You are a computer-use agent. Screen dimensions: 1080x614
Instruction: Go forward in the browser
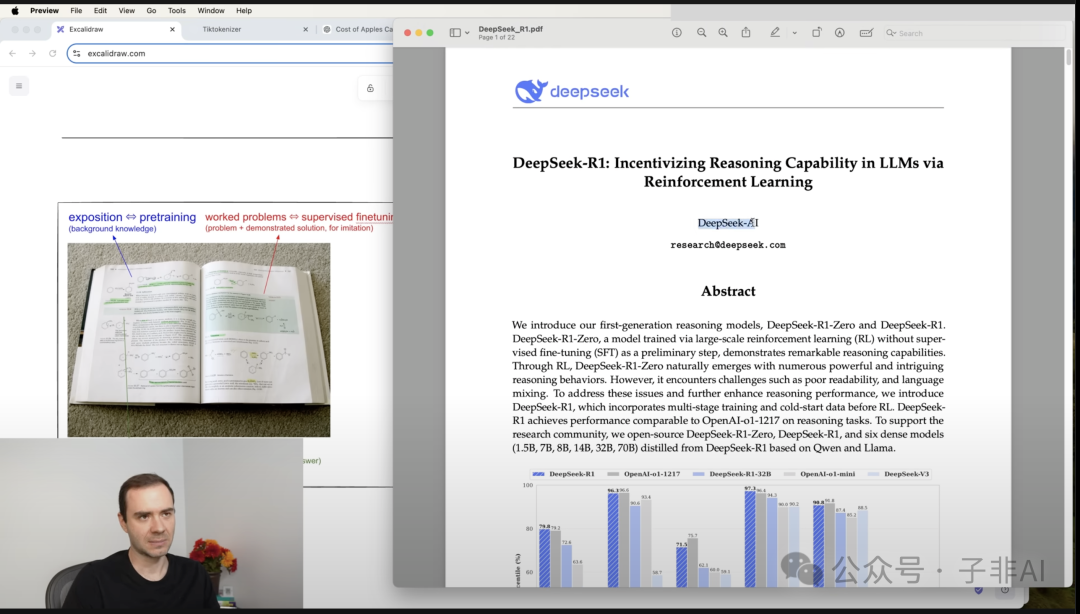pos(32,53)
